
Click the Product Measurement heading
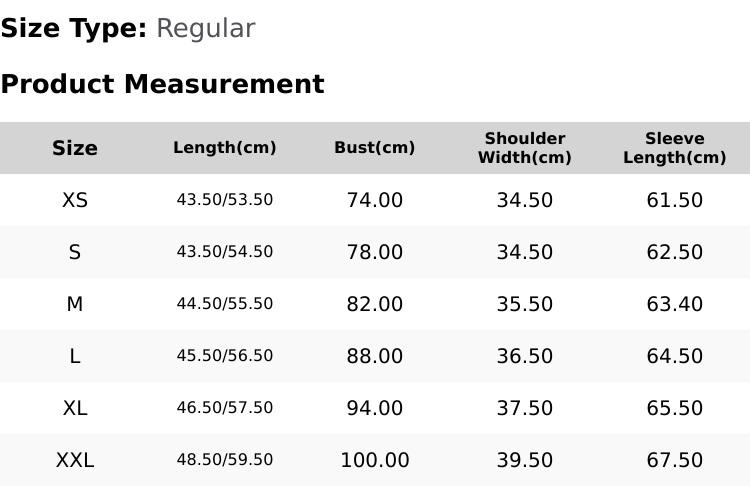163,84
